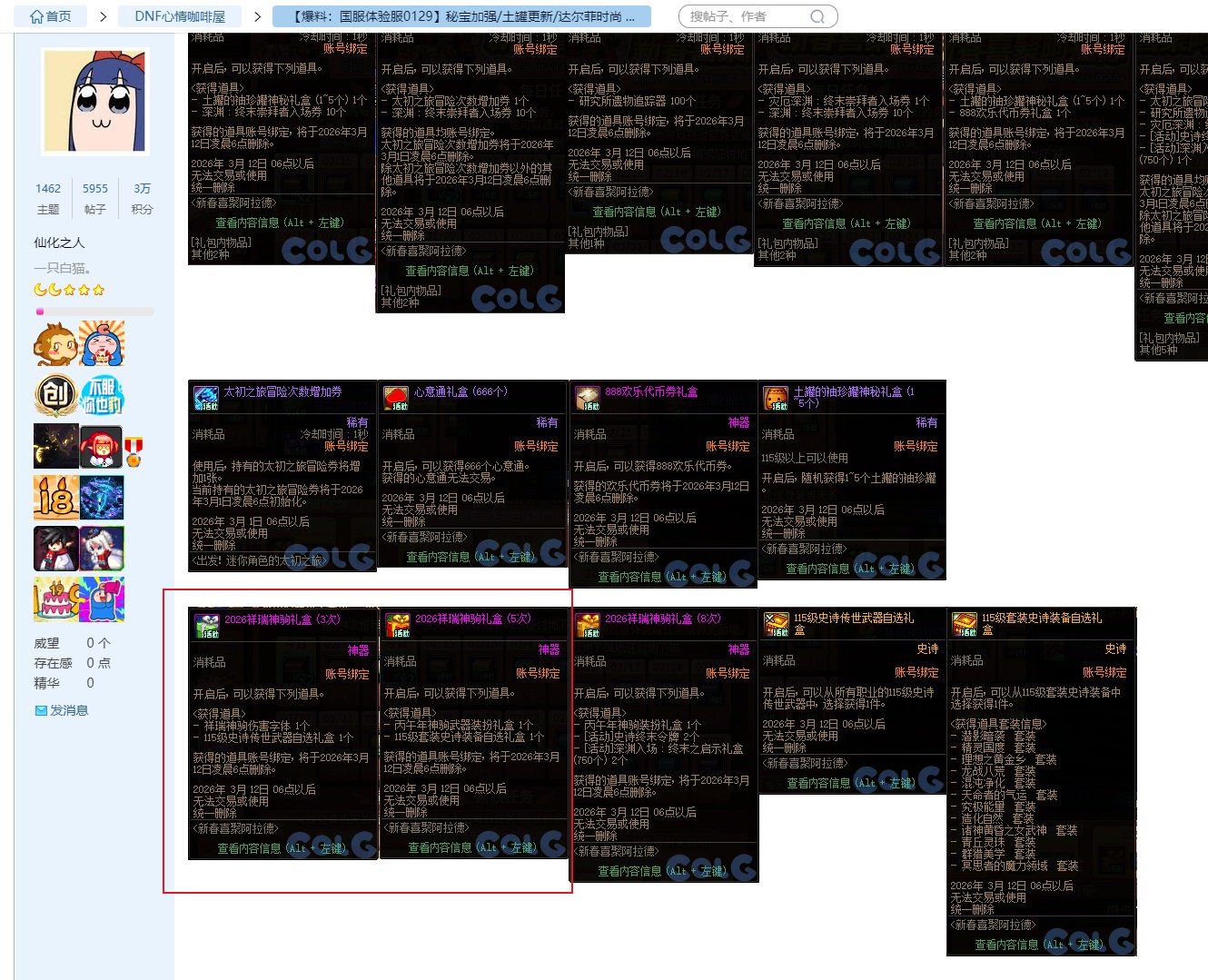
Task: Click the Pop Team Epic user avatar
Action: (95, 101)
